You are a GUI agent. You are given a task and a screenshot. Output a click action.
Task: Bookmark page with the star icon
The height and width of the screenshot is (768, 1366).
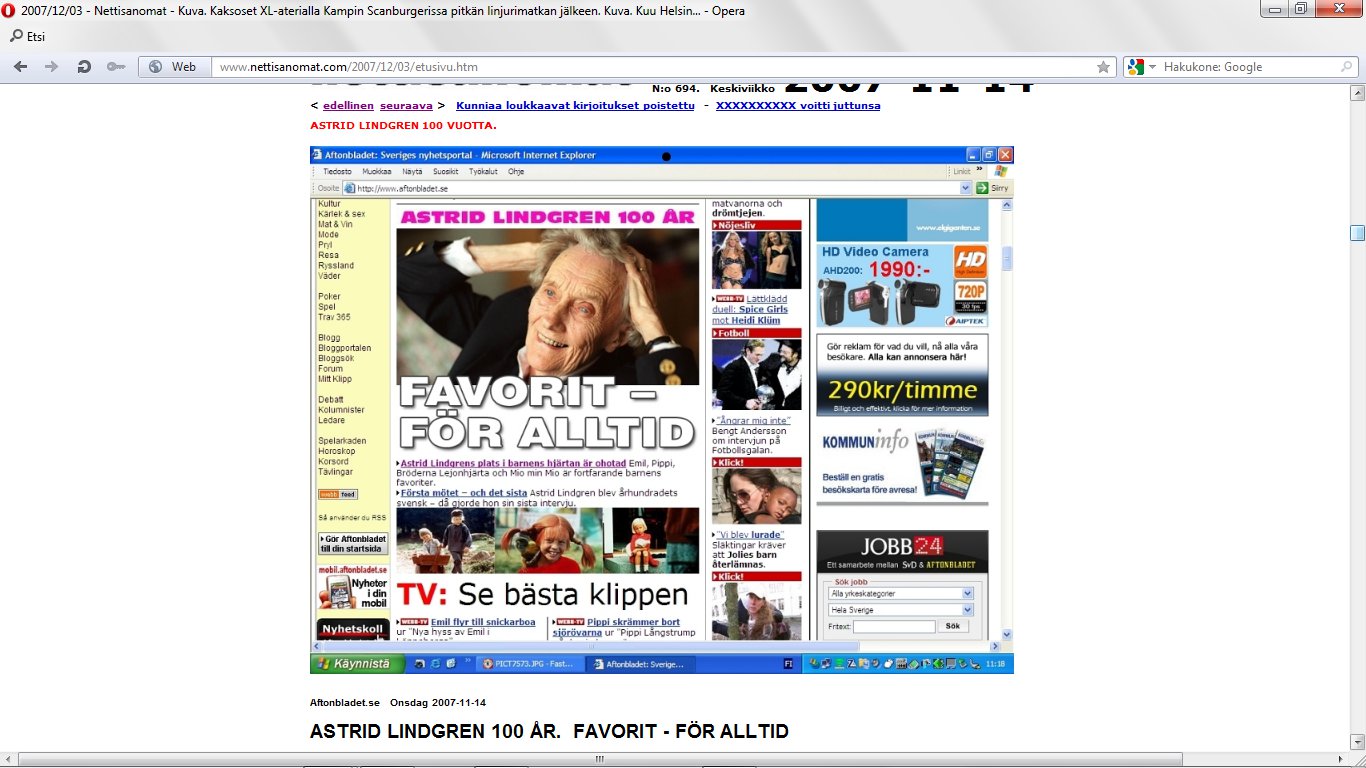1103,67
